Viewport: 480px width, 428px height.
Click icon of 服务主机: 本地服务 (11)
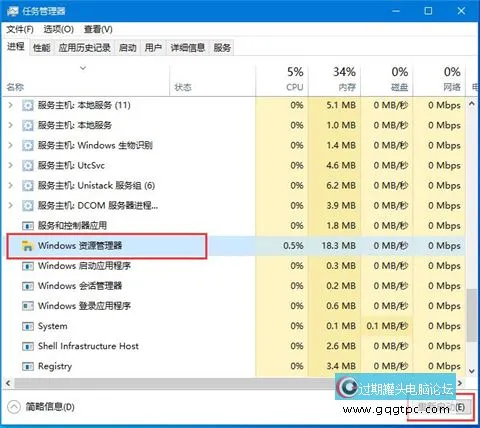(28, 105)
